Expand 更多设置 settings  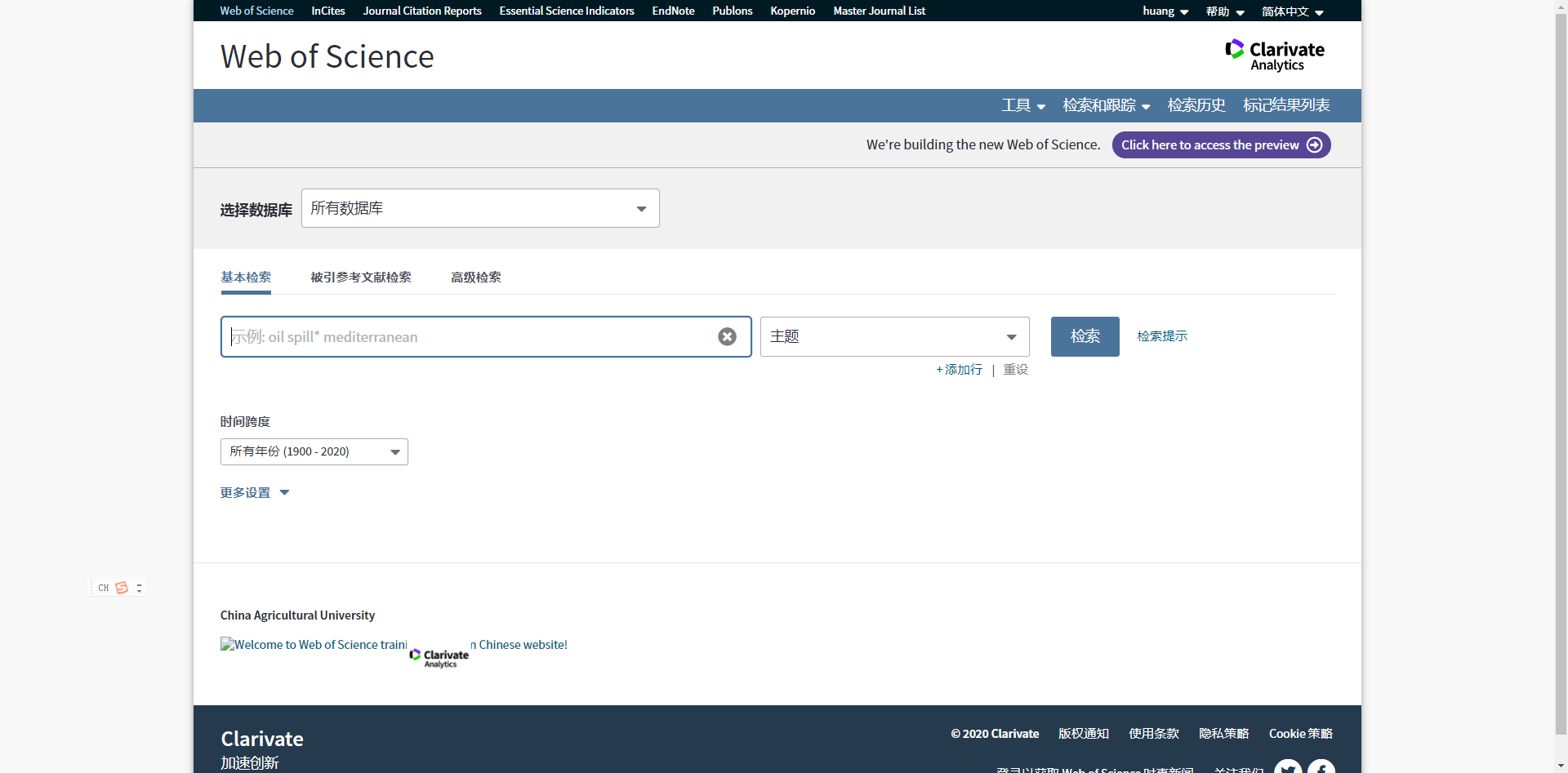255,493
